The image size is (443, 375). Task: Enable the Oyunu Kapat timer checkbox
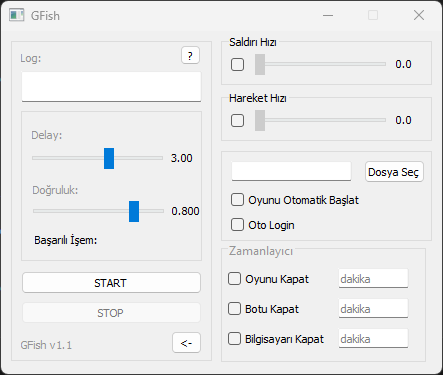[234, 279]
